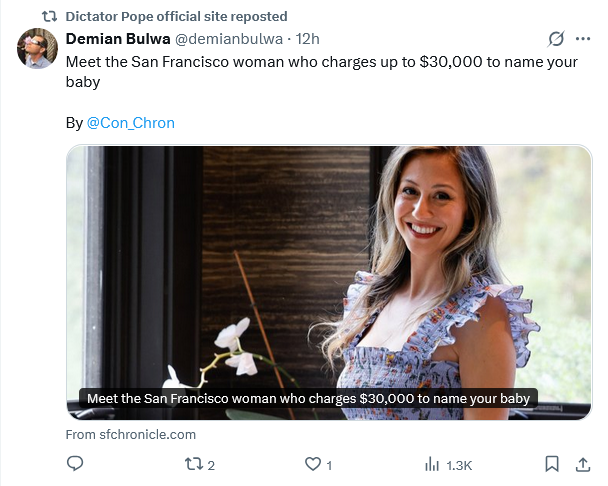The height and width of the screenshot is (486, 608).
Task: Repost the tweet using the arrows icon
Action: (193, 464)
